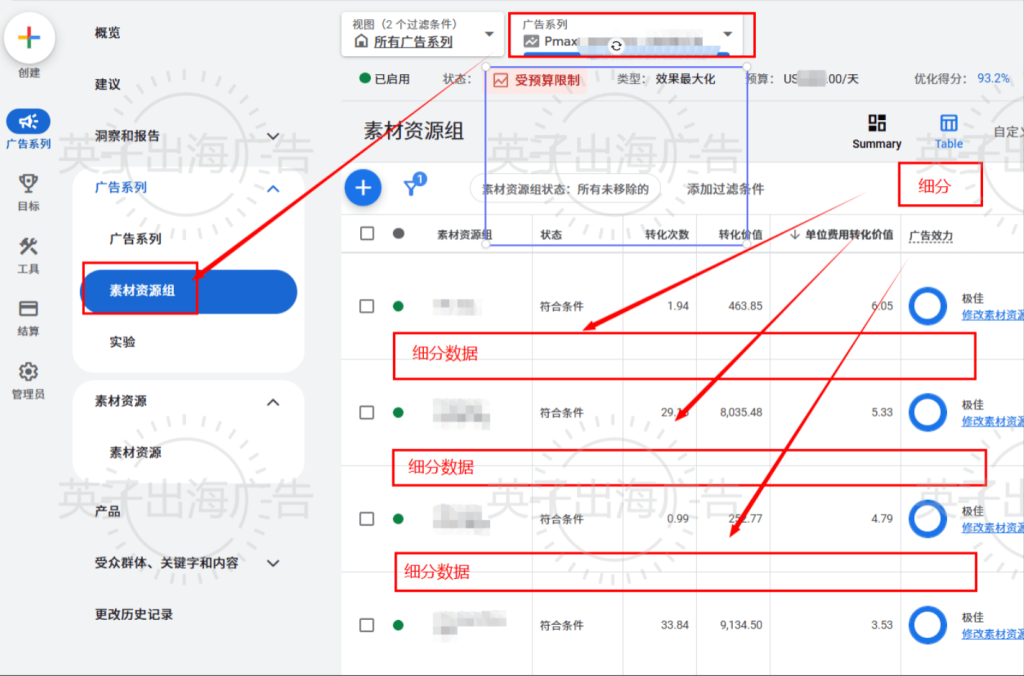Click the filter funnel icon

[410, 187]
